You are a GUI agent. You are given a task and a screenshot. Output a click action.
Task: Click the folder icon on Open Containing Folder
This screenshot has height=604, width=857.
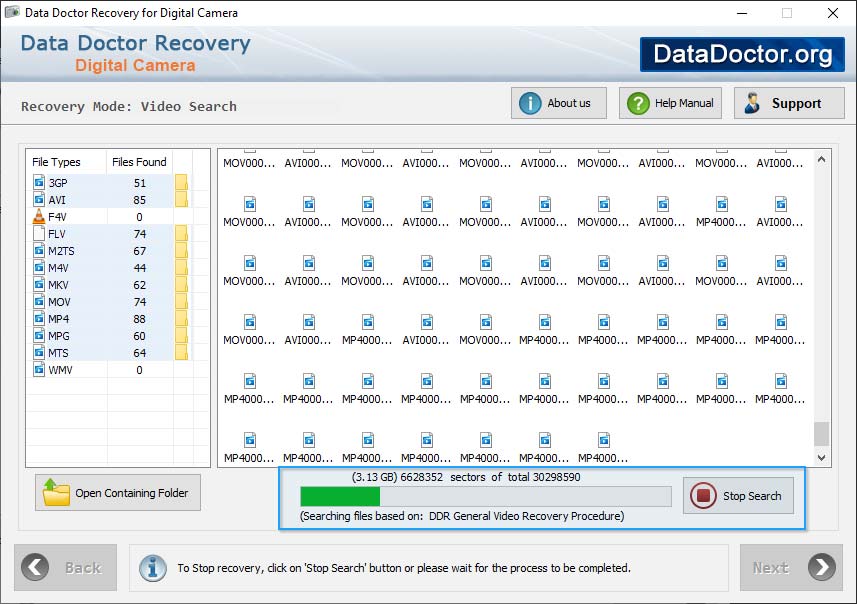[x=56, y=492]
